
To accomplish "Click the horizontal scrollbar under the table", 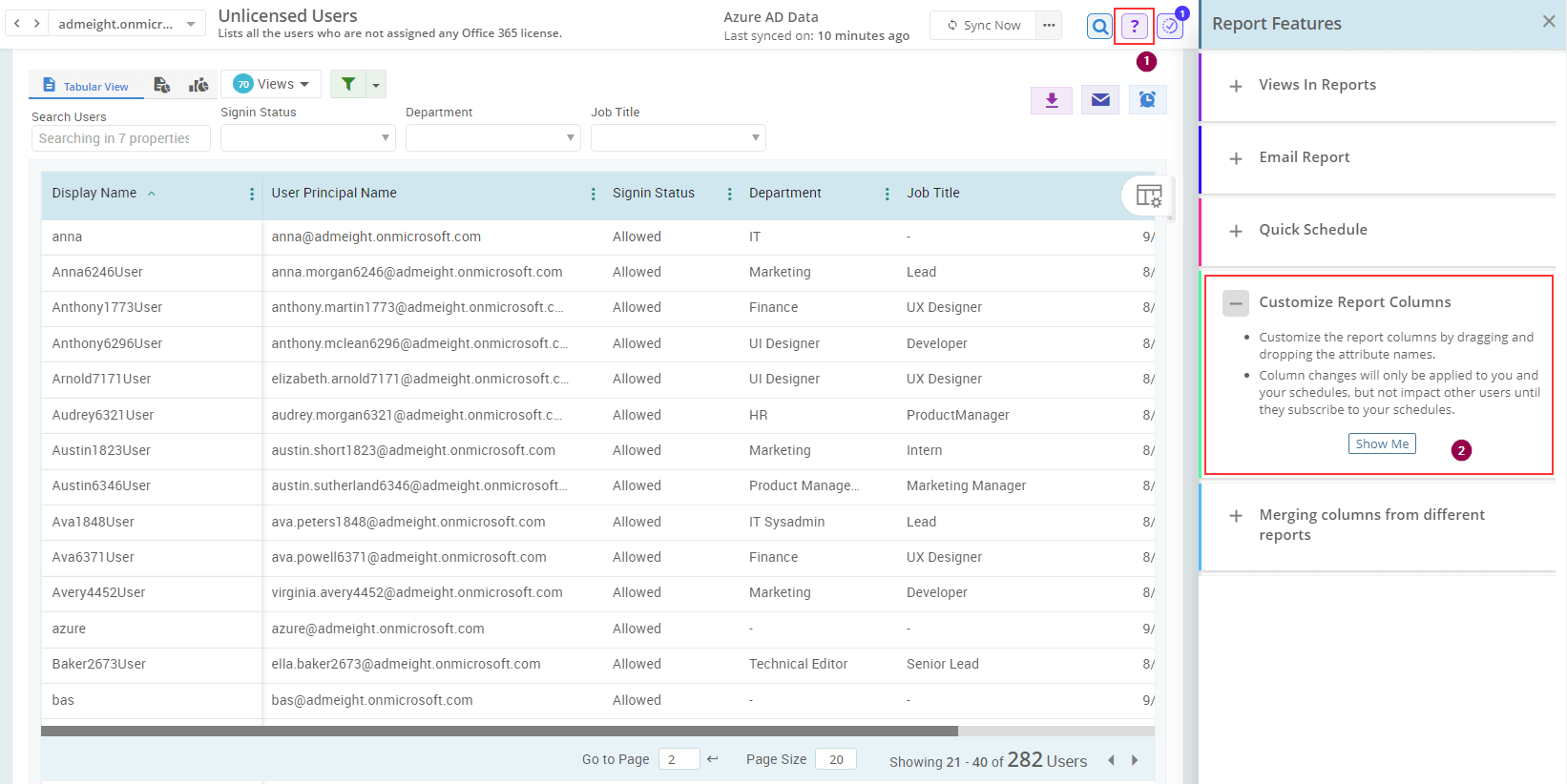I will [499, 732].
